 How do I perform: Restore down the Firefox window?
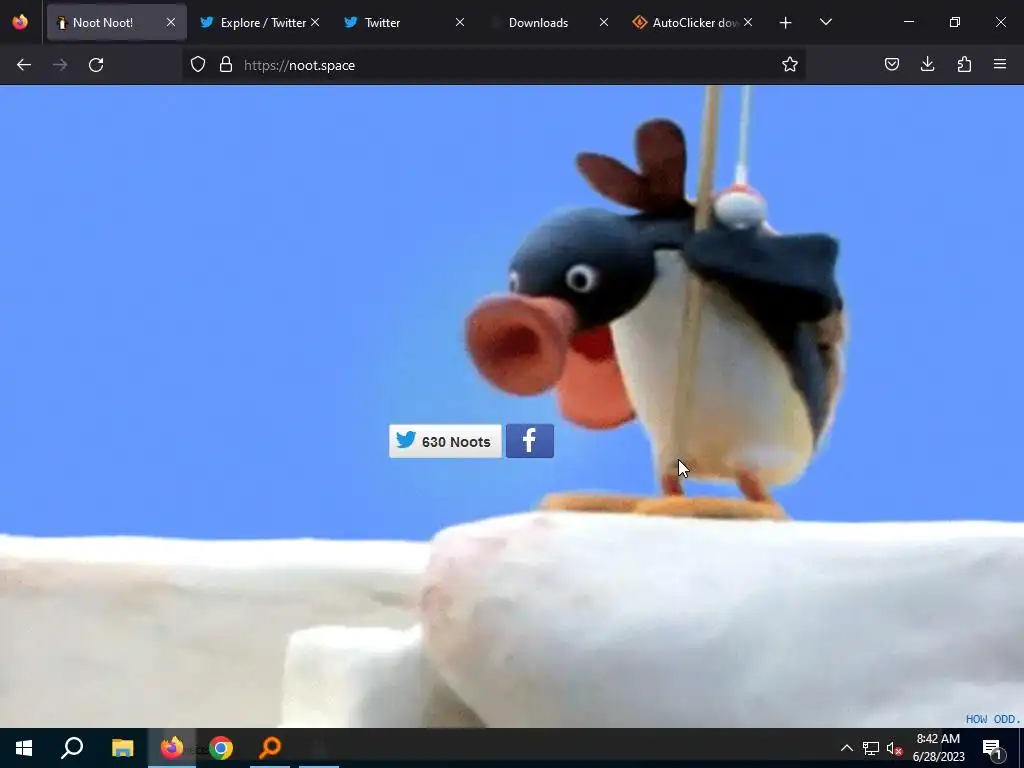point(955,22)
